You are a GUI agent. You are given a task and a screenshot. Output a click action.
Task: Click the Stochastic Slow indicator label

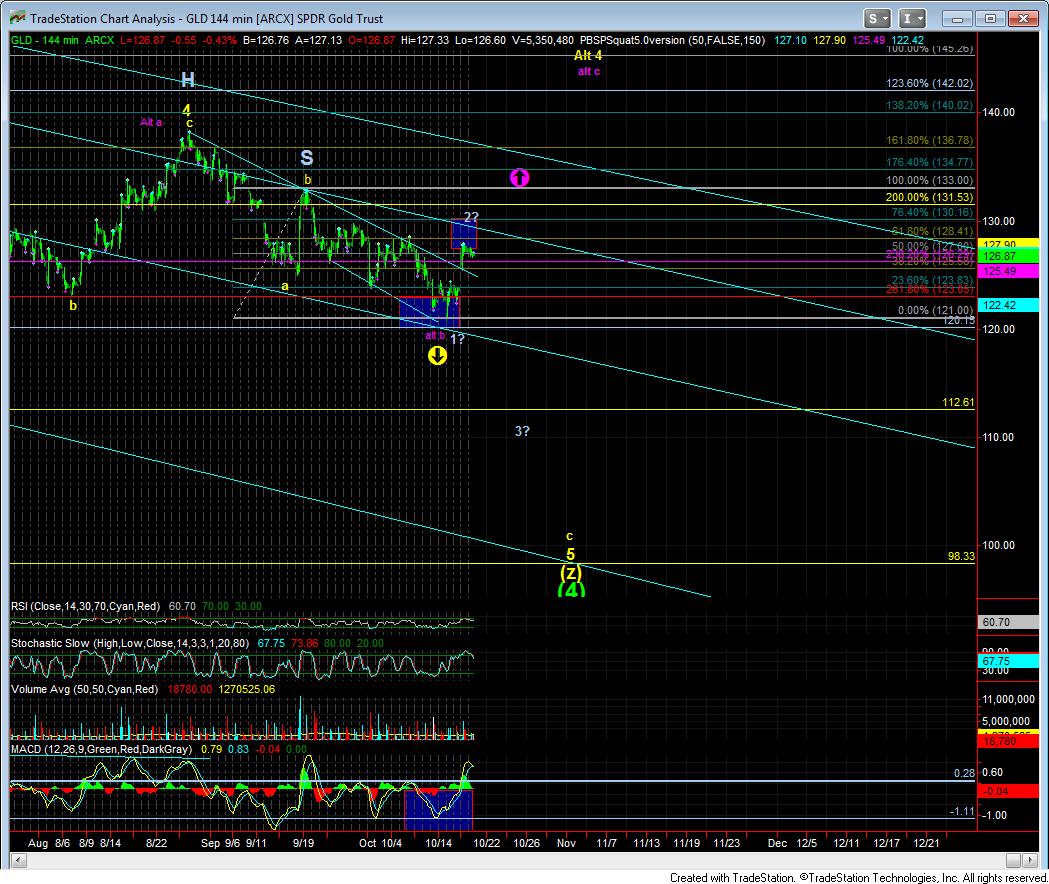pyautogui.click(x=130, y=643)
